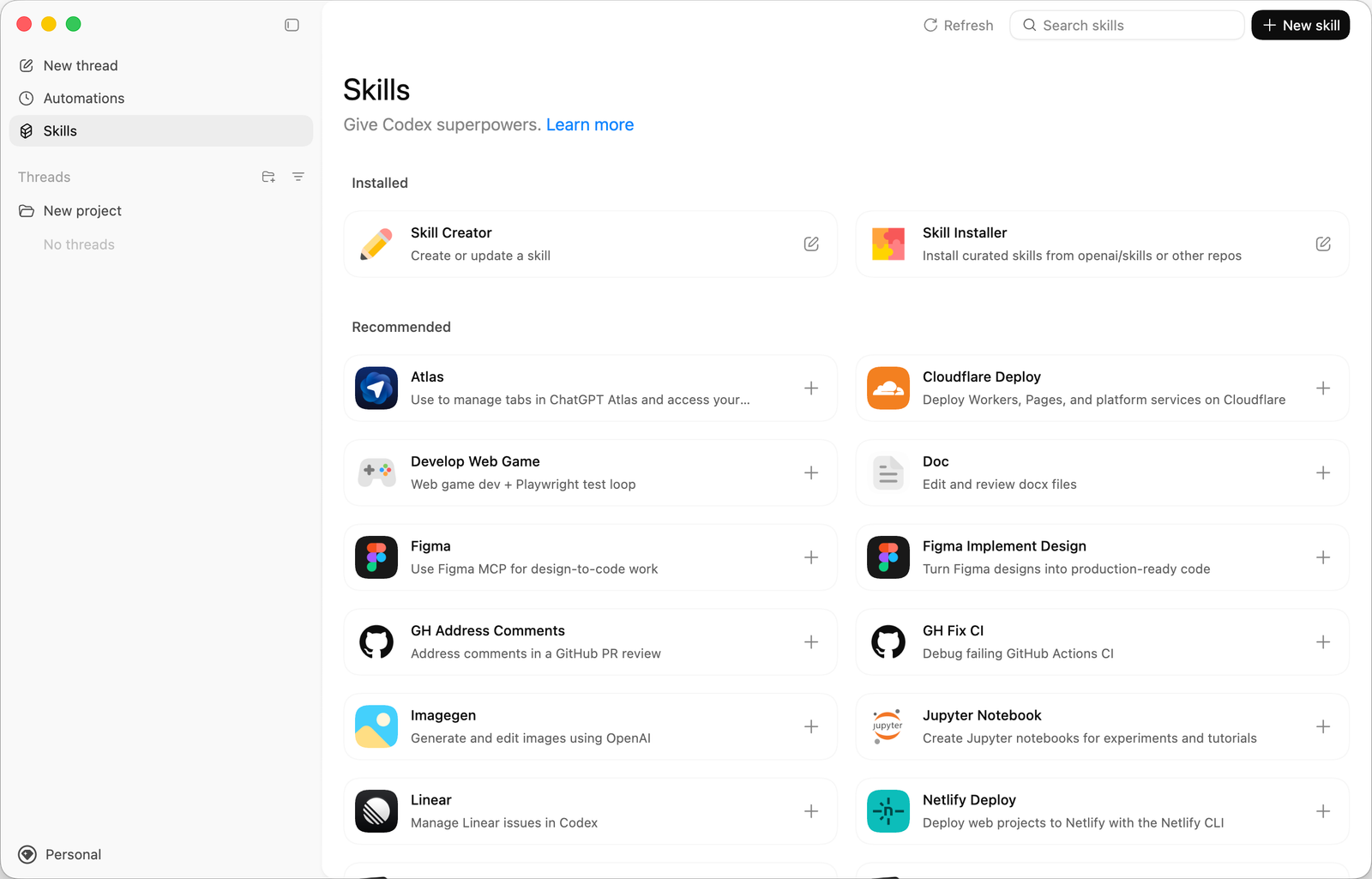Toggle the sidebar visibility control
This screenshot has height=879, width=1372.
coord(292,25)
